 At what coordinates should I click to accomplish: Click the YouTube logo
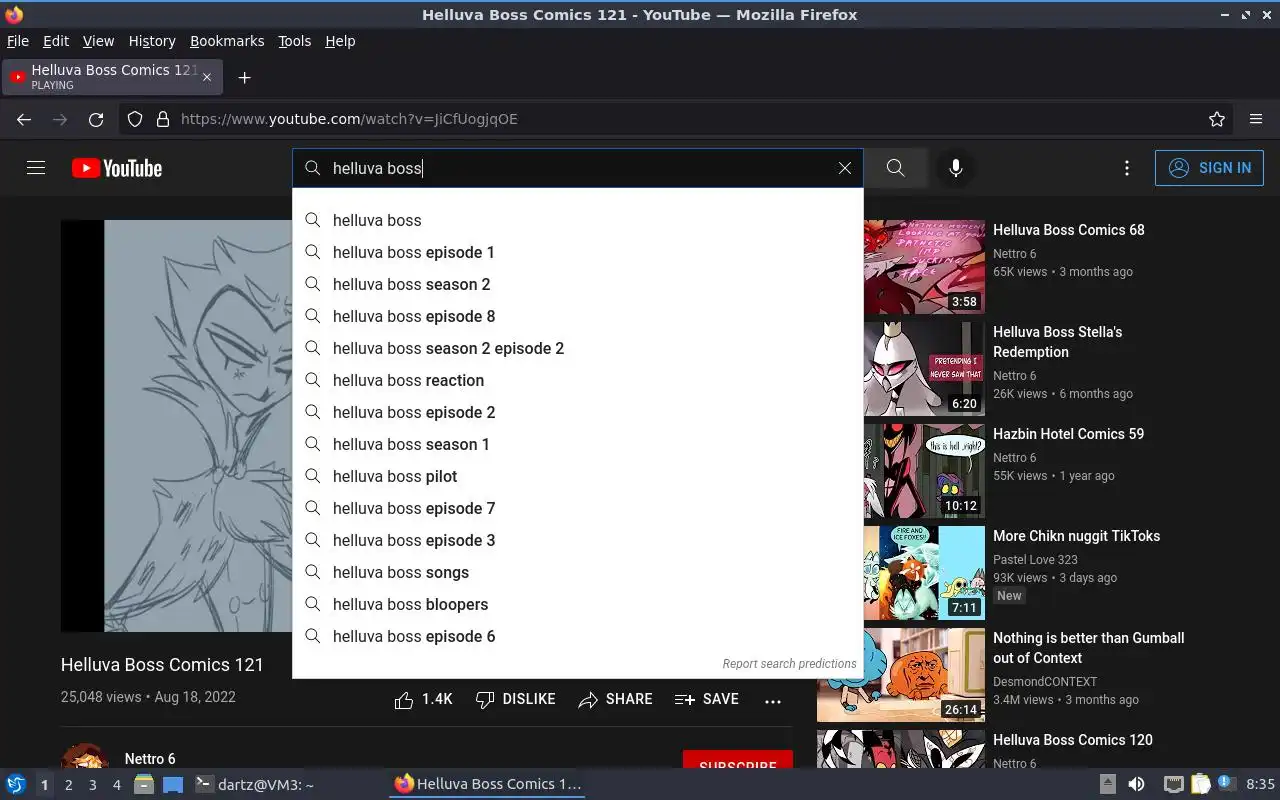coord(117,168)
